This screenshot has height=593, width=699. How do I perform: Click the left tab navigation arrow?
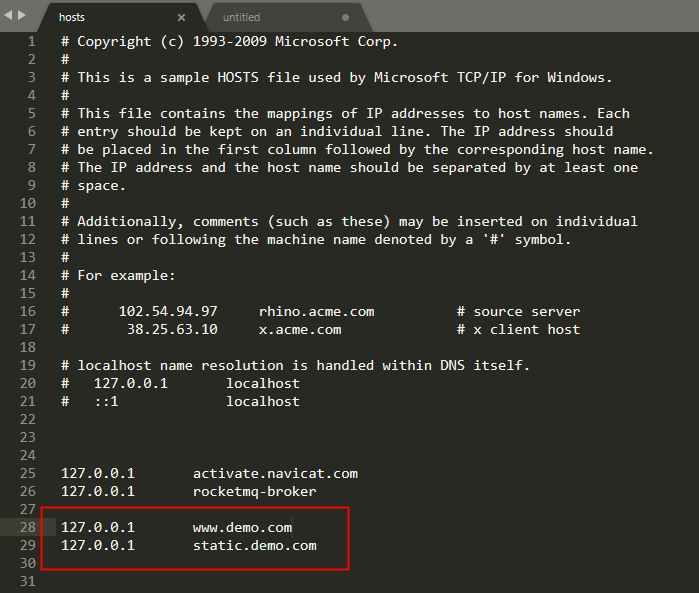[8, 15]
